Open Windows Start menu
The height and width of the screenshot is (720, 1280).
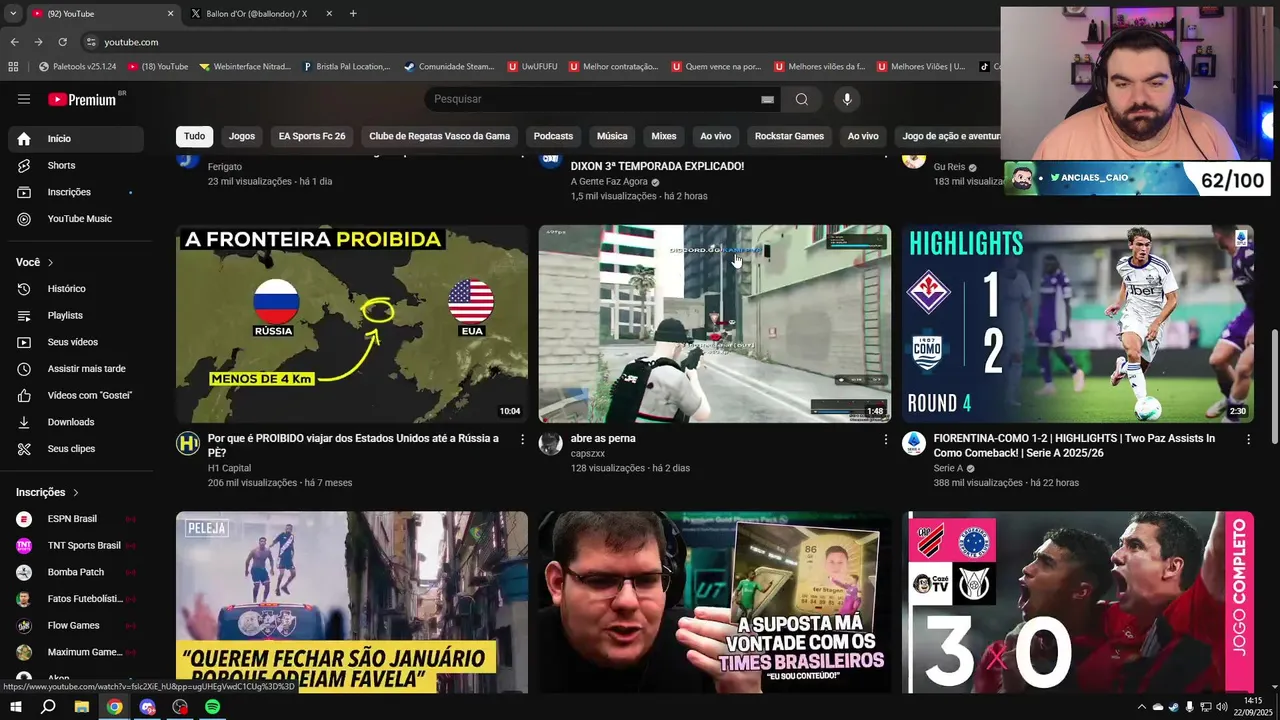(15, 707)
